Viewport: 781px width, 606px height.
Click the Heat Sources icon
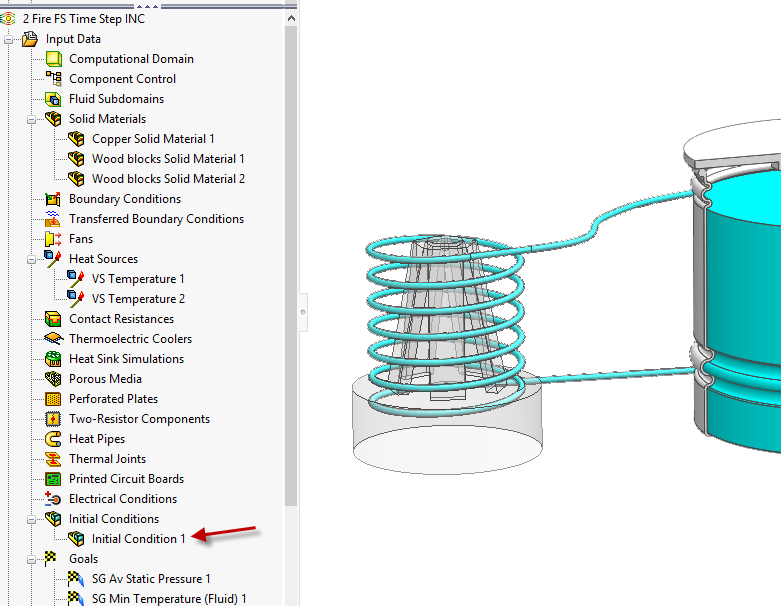point(53,258)
